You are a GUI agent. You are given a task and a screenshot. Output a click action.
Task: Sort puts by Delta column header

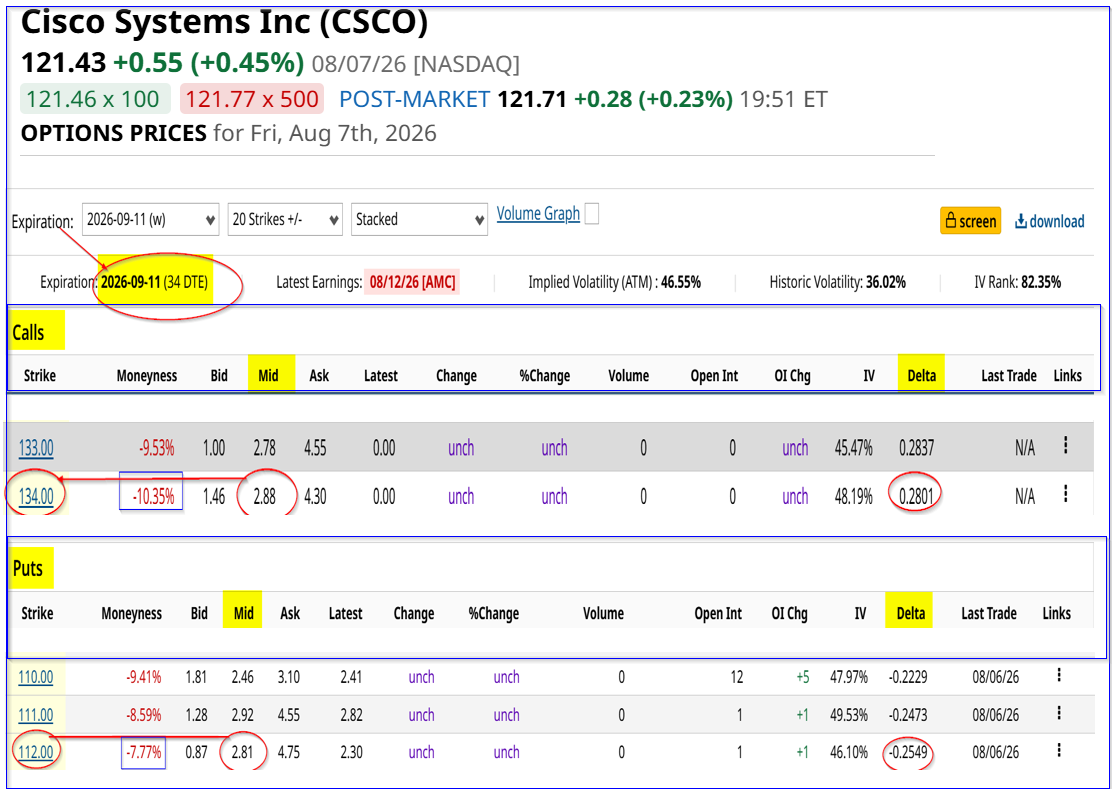(x=911, y=613)
